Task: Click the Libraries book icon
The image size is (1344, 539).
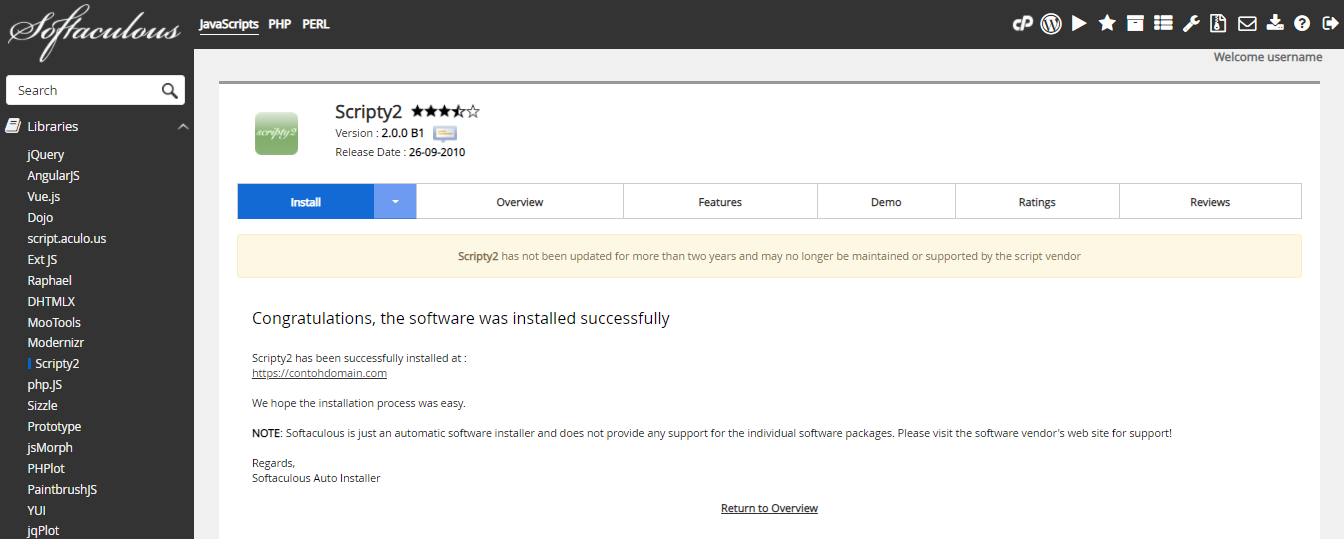Action: (12, 126)
